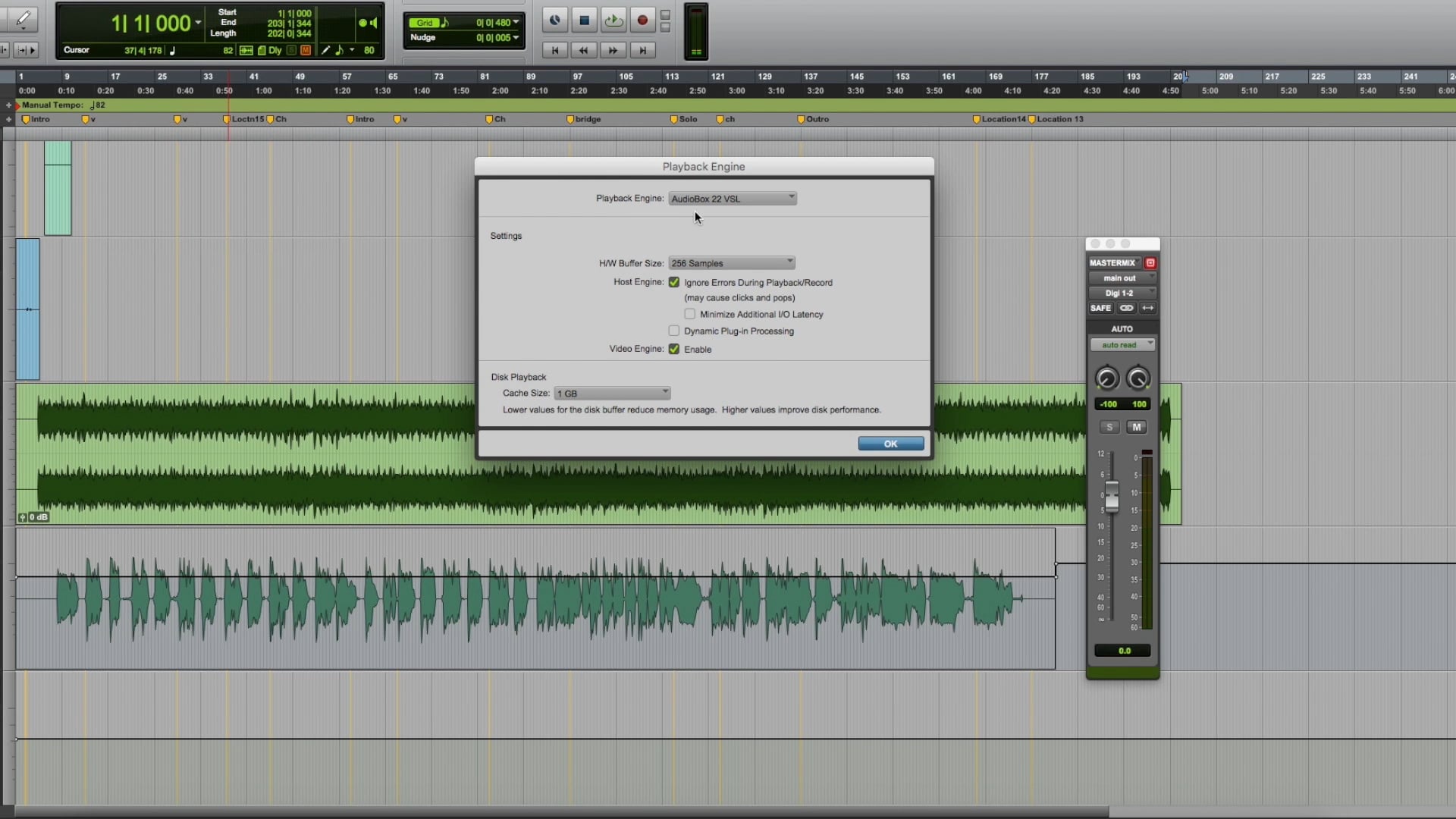Uncheck Ignore Errors During Playback/Record

pos(674,282)
